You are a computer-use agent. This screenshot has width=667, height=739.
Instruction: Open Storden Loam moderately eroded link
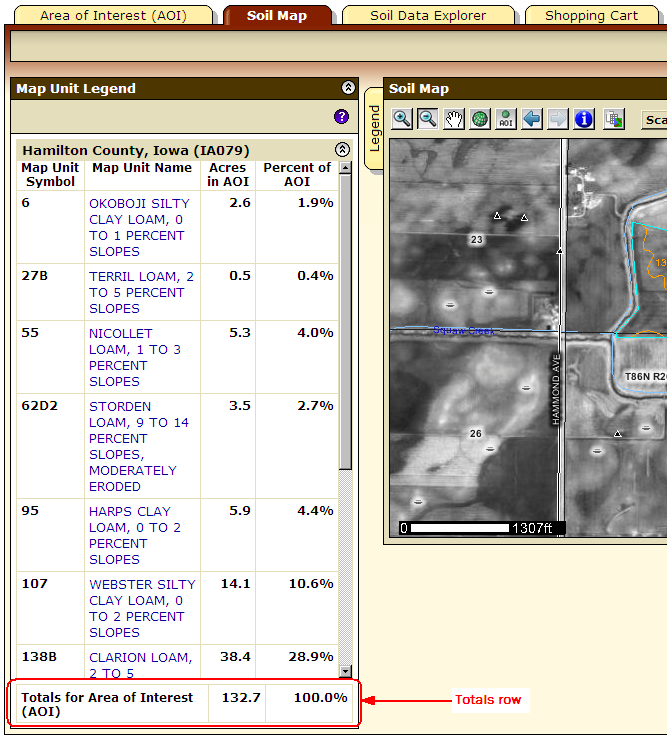coord(139,446)
